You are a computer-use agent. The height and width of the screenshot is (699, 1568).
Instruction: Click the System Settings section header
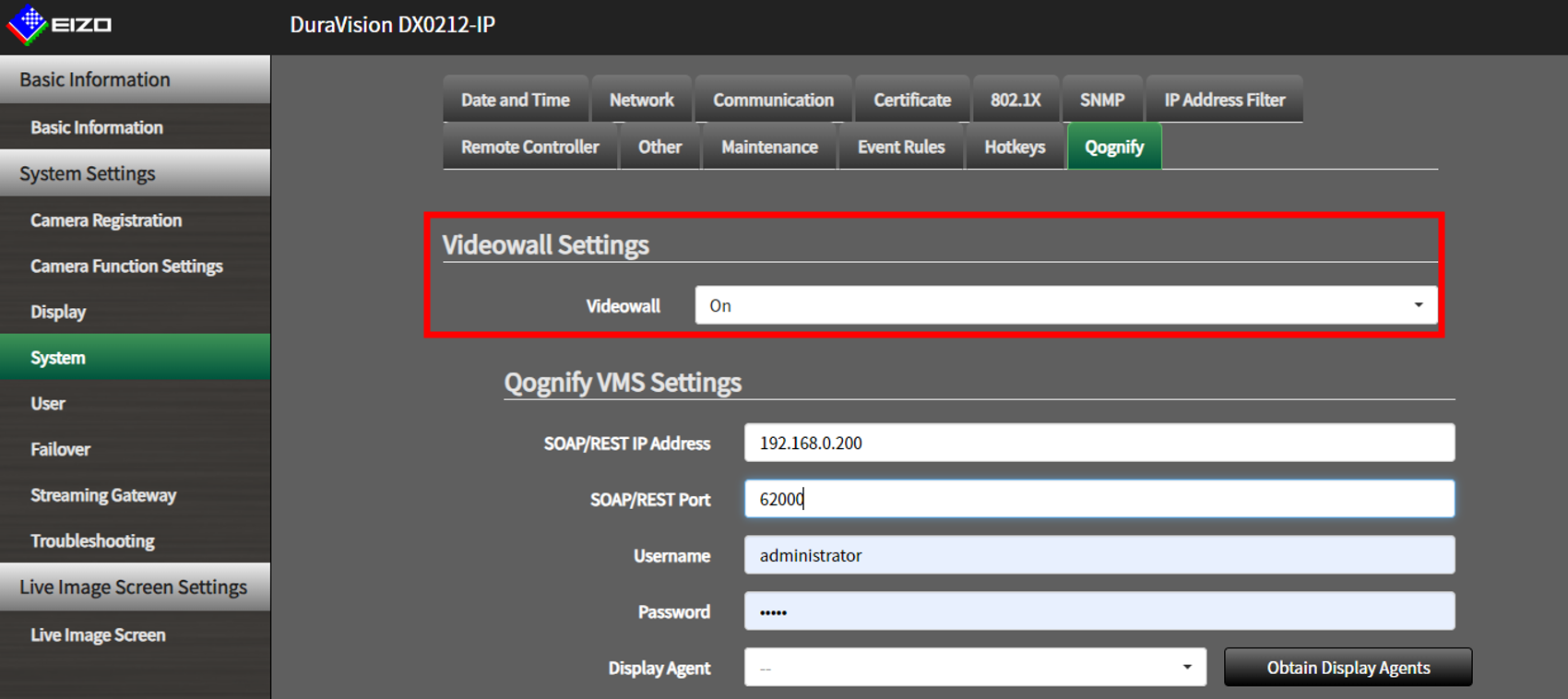(136, 173)
